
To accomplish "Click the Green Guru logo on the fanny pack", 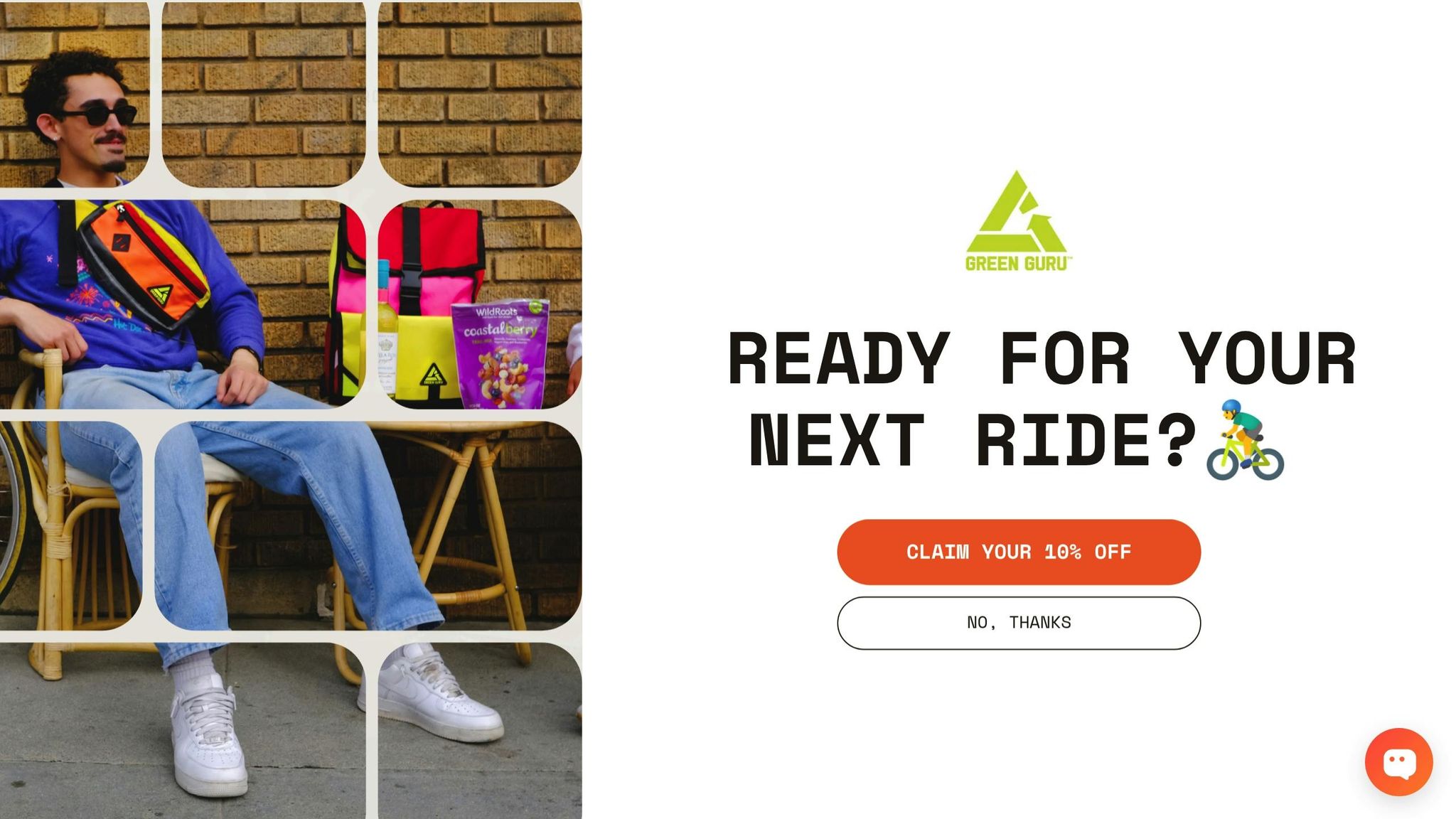I will pos(161,294).
